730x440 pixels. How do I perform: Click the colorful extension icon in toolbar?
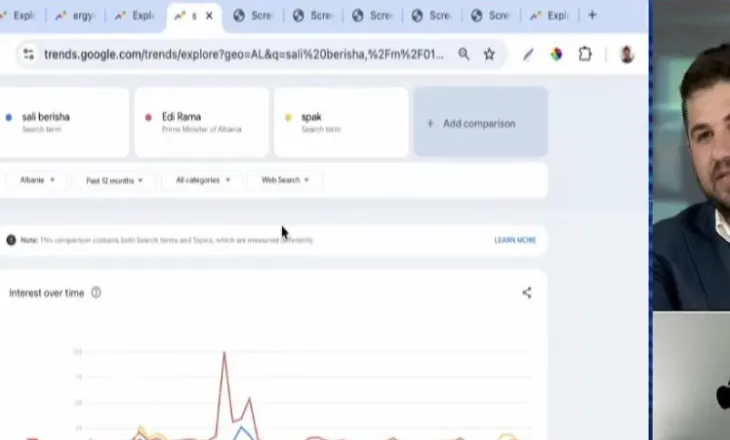(556, 54)
